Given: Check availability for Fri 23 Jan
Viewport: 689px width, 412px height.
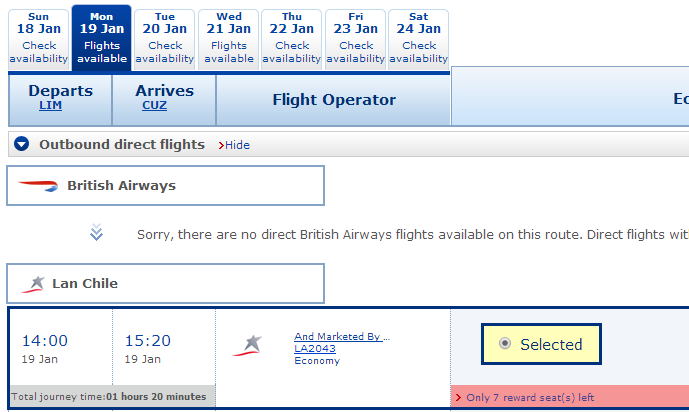Looking at the screenshot, I should point(355,39).
